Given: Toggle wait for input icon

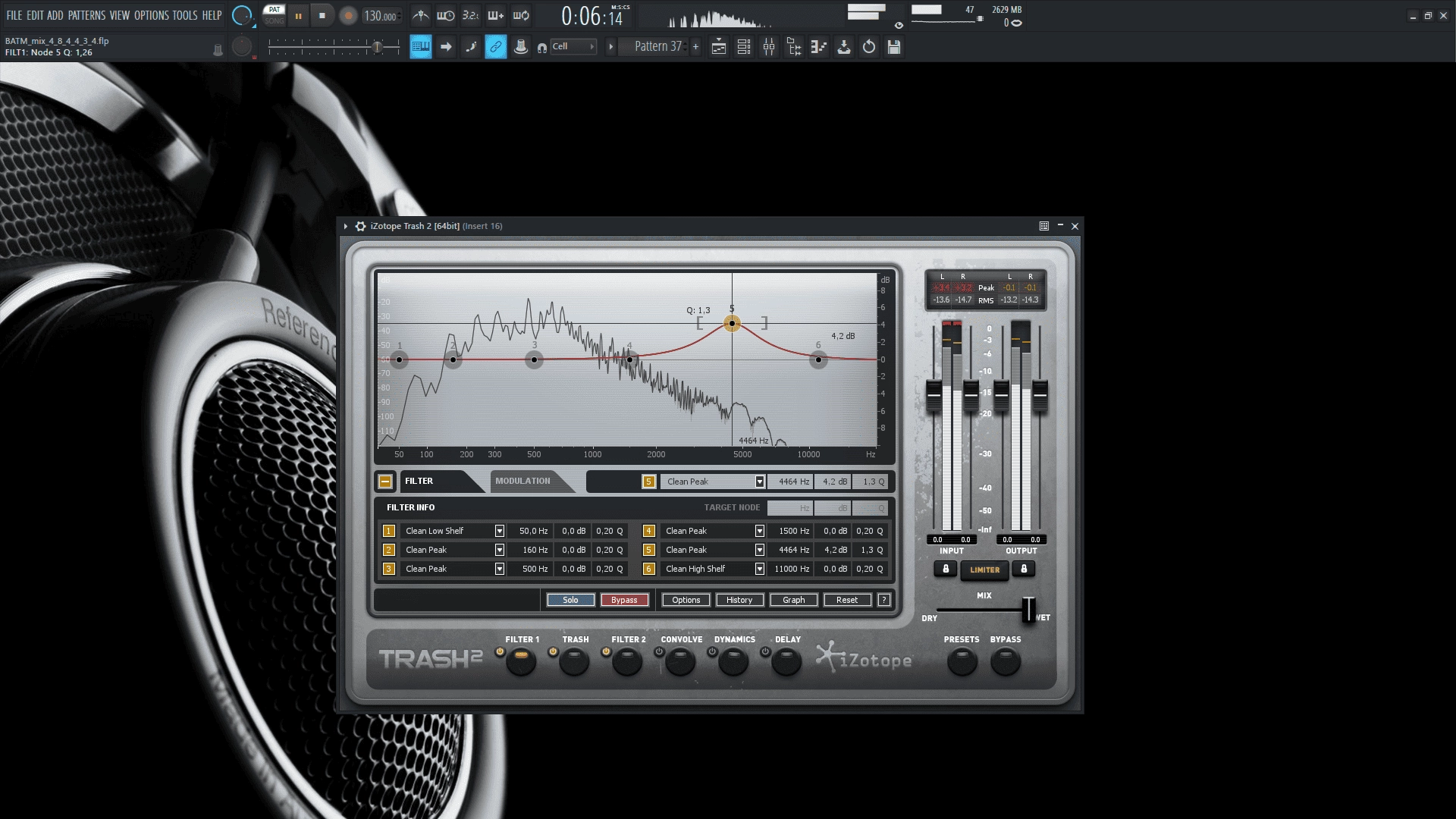Looking at the screenshot, I should click(446, 15).
